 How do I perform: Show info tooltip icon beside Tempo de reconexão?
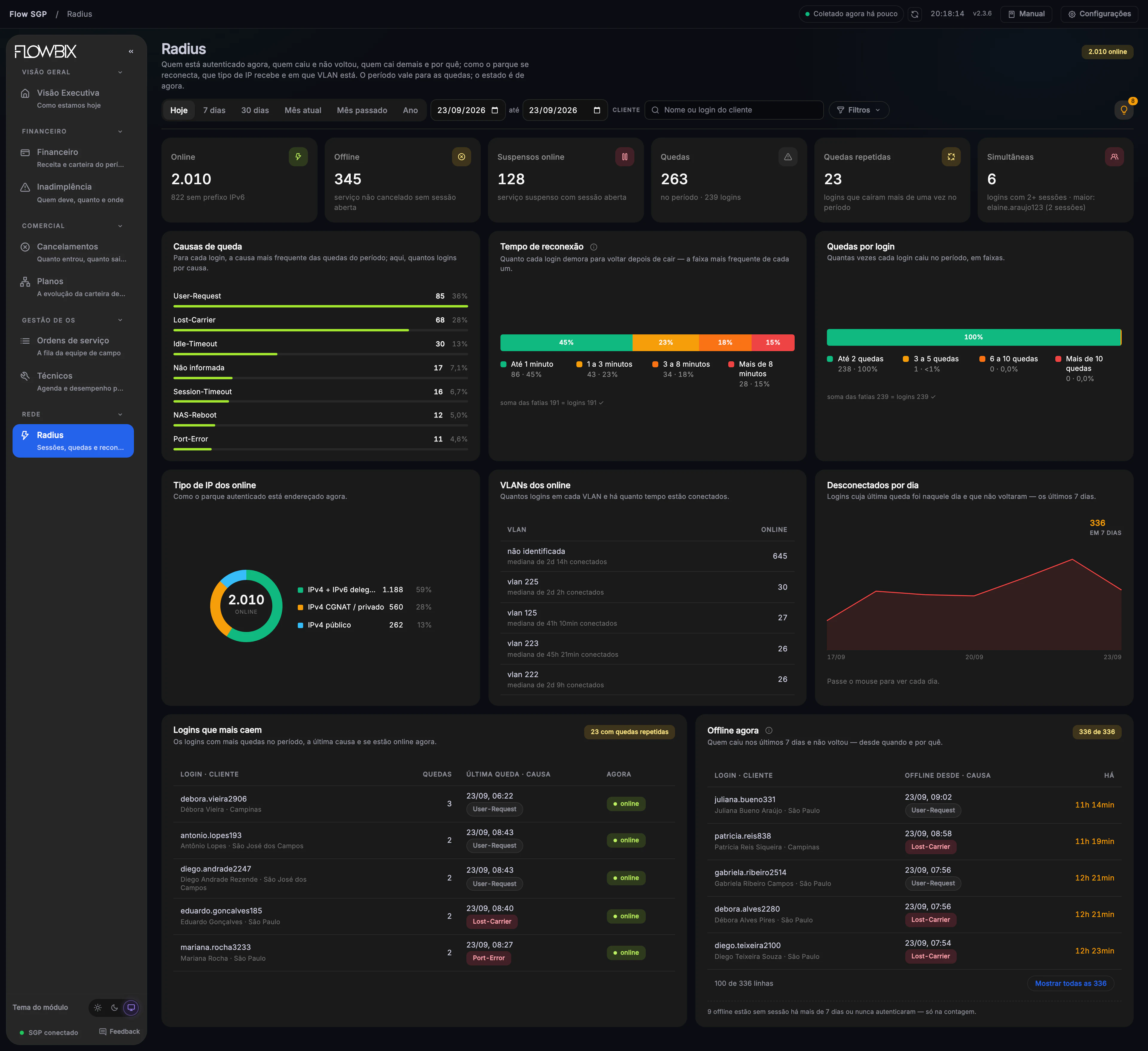594,247
